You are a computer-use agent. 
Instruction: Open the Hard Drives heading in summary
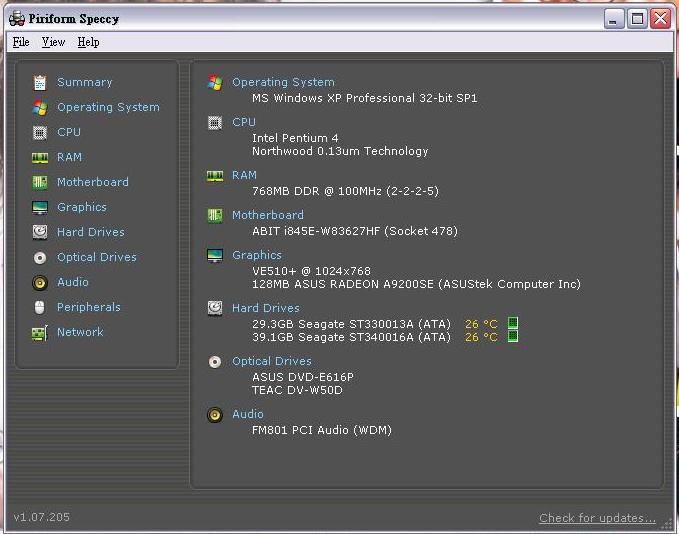[x=265, y=308]
